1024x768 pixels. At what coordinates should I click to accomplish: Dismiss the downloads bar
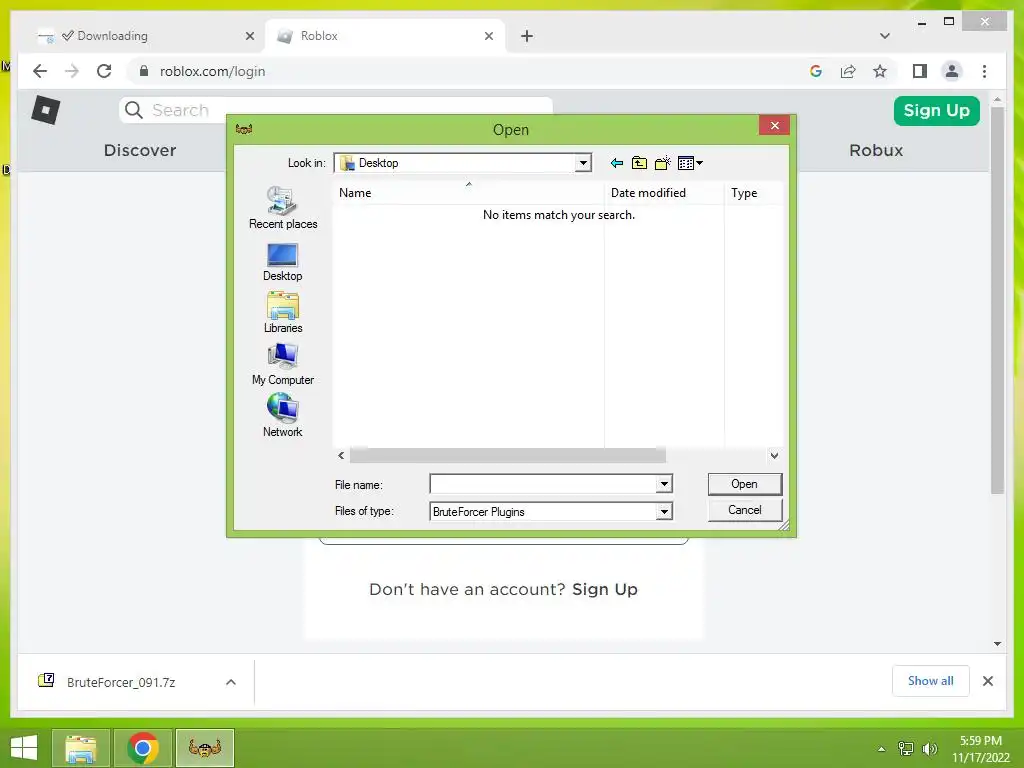(x=987, y=681)
